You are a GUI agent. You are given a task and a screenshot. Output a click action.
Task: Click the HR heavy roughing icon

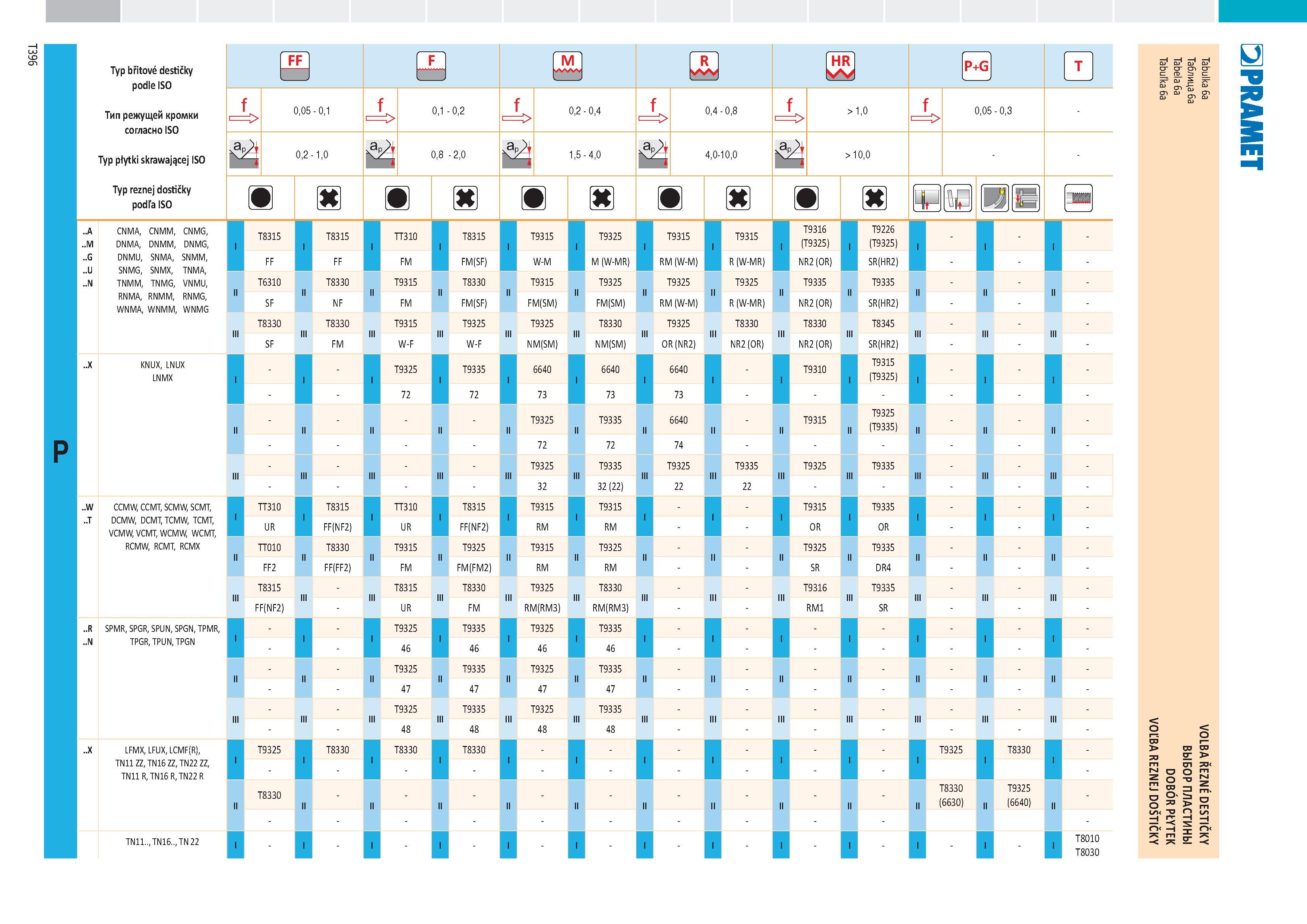click(840, 66)
